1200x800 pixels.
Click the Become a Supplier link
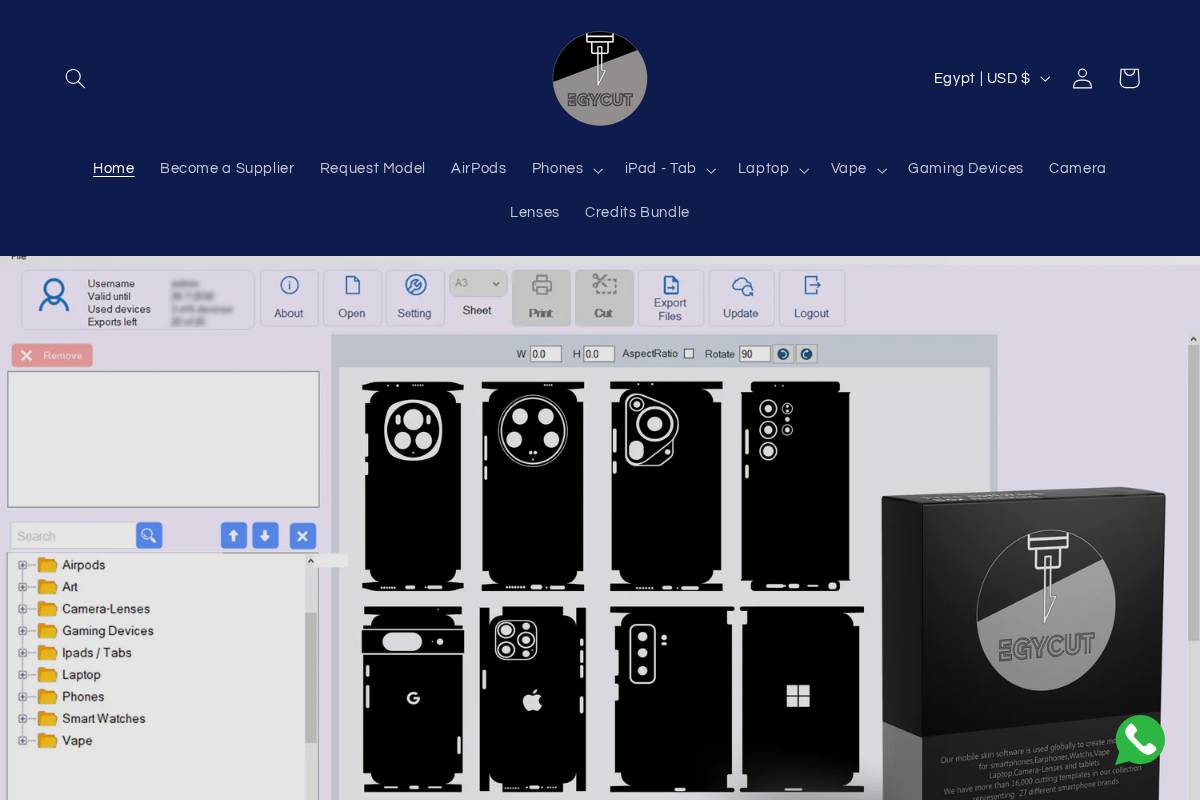227,168
